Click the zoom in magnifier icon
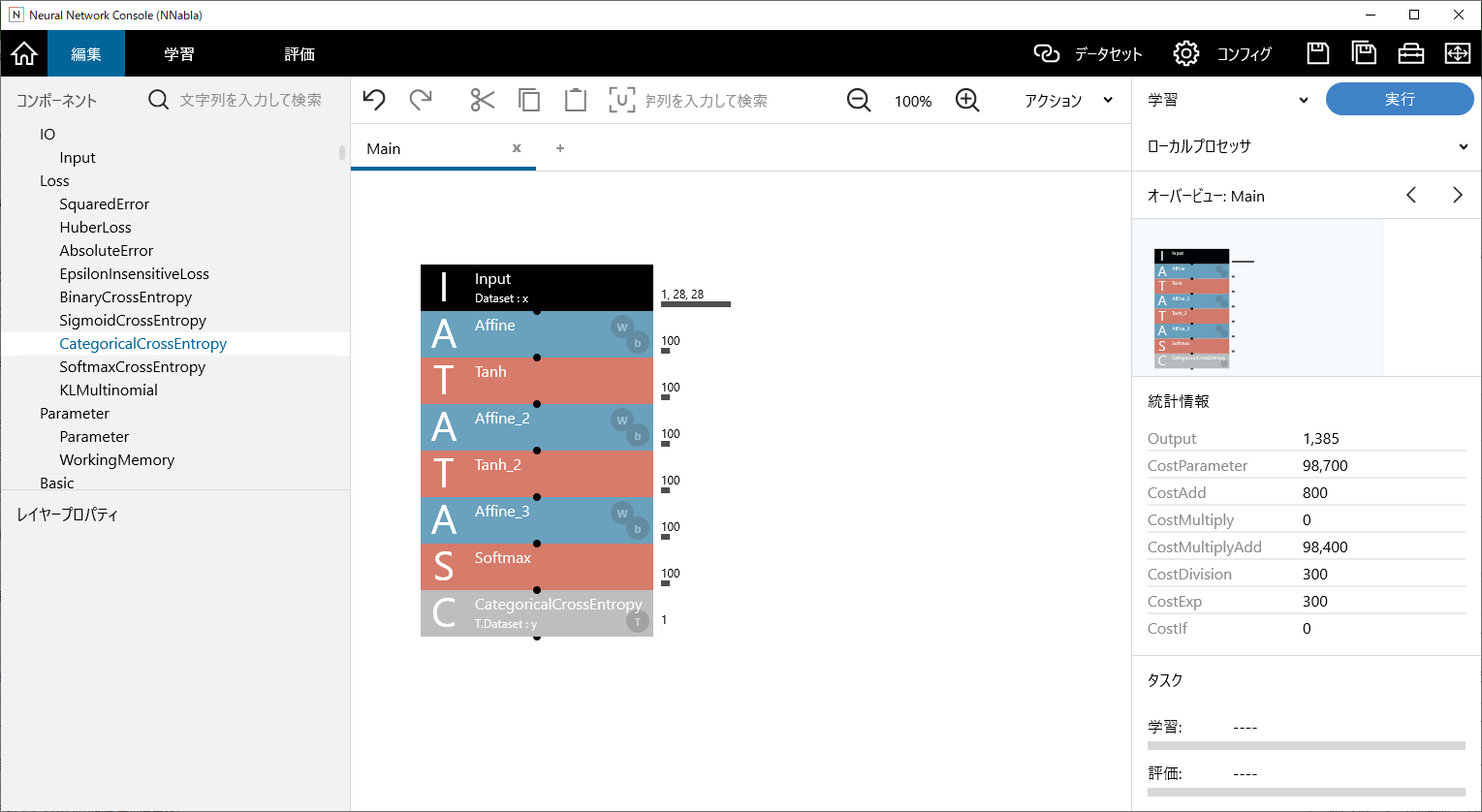 (967, 100)
